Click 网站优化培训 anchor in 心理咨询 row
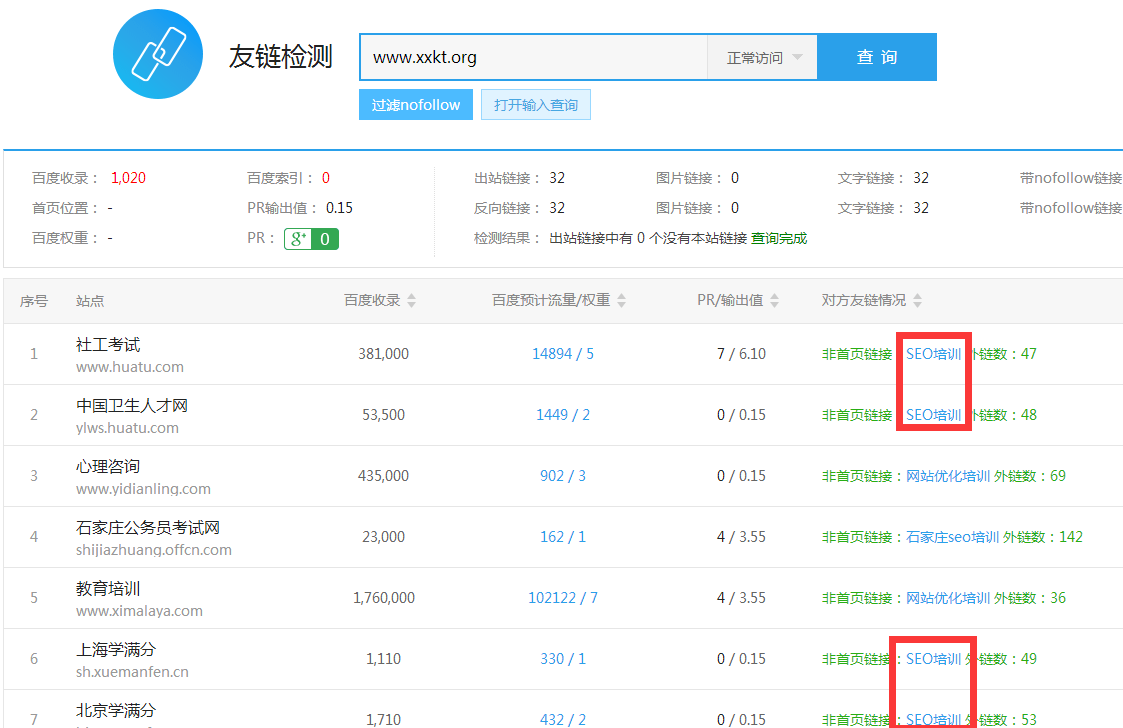 tap(948, 476)
